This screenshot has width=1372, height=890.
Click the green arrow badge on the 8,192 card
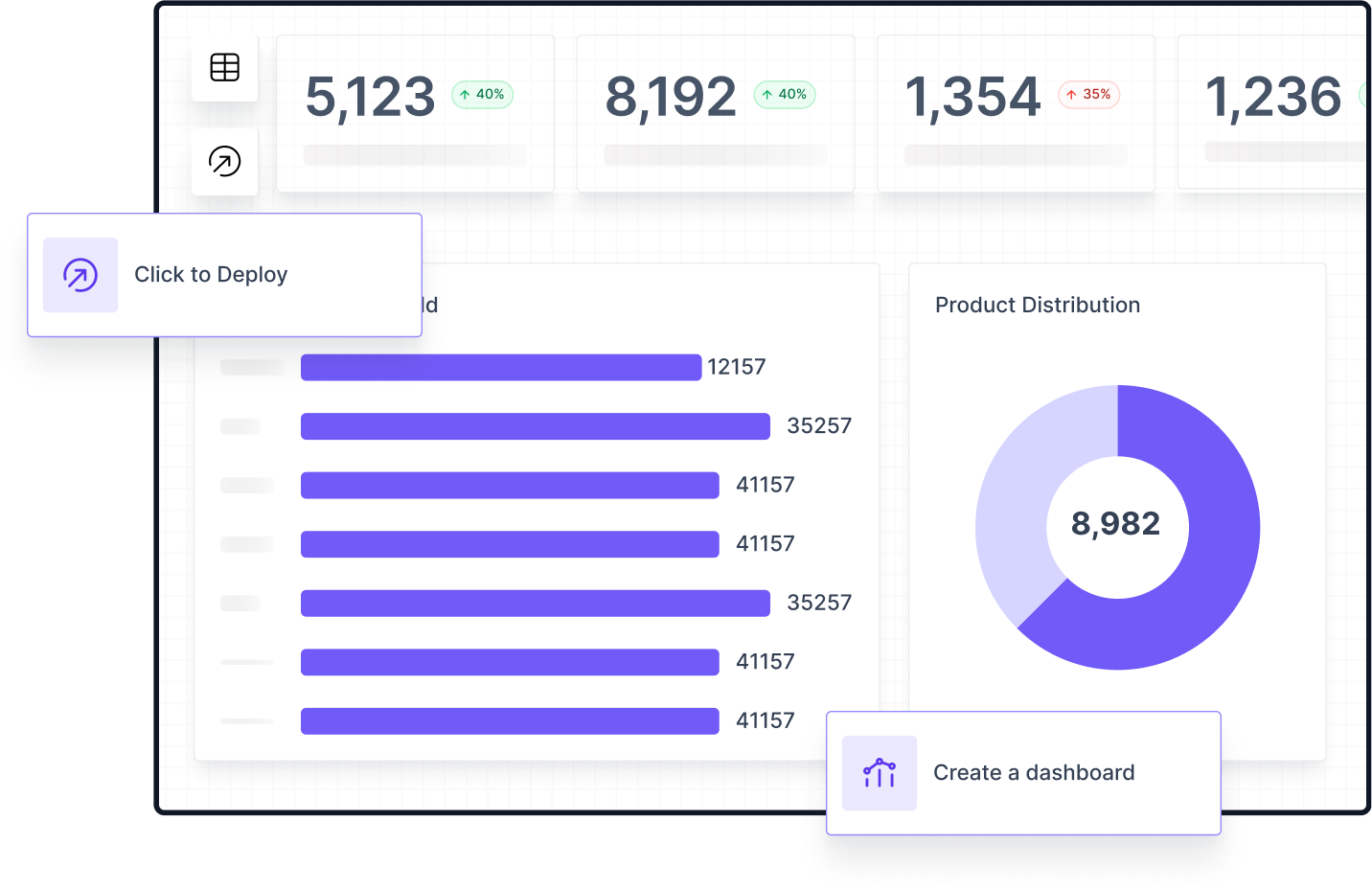(768, 95)
